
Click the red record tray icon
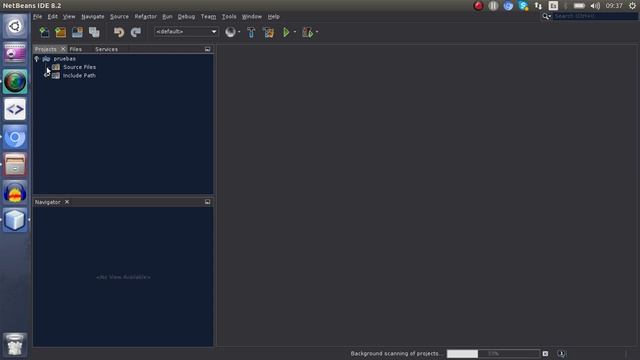pyautogui.click(x=478, y=6)
